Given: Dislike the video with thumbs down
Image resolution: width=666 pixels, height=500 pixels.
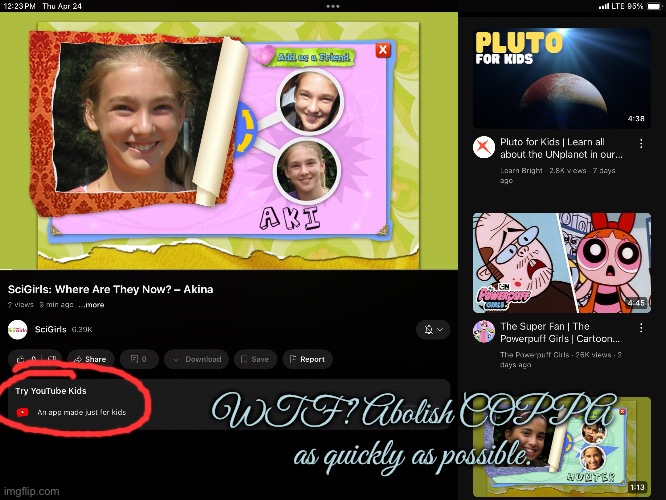Looking at the screenshot, I should pos(51,359).
